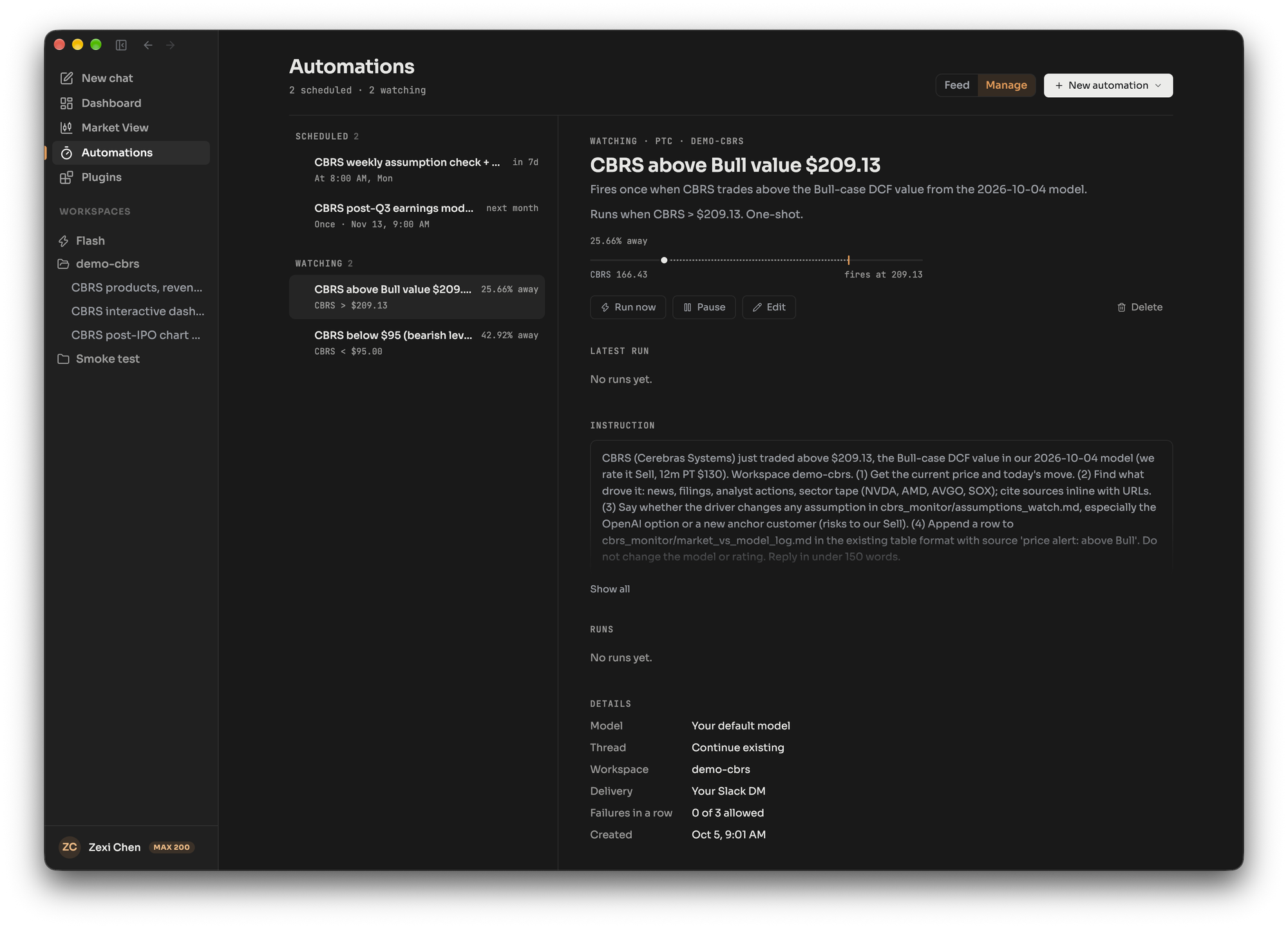The image size is (1288, 929).
Task: Click the chevron on New automation
Action: [1158, 86]
